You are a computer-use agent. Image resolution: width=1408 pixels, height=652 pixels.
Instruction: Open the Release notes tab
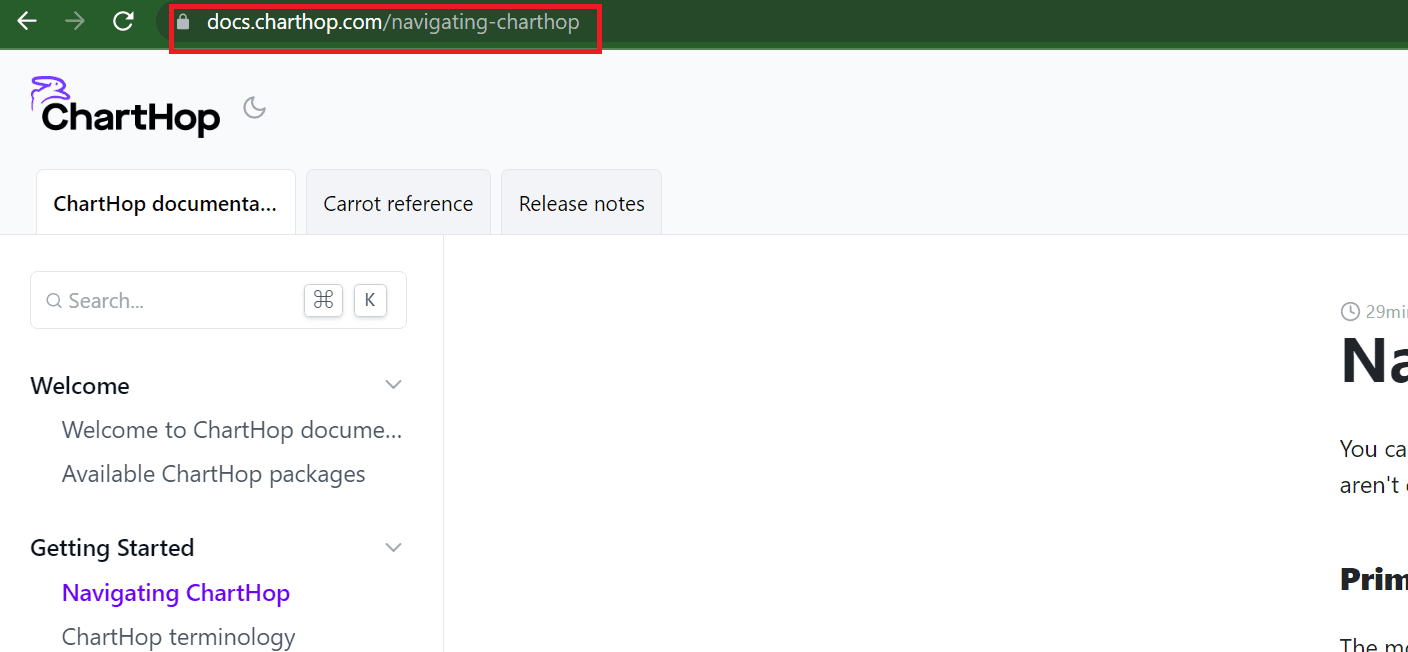pos(581,204)
